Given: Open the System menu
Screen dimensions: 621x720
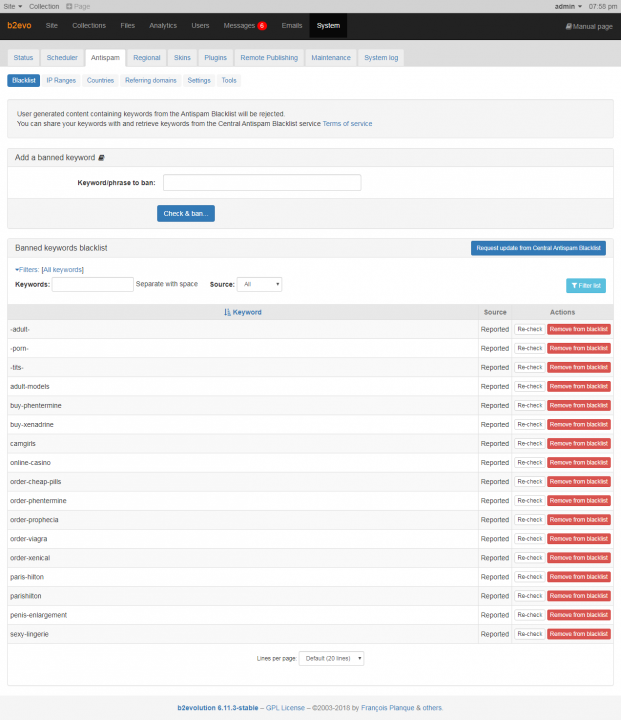Looking at the screenshot, I should [x=328, y=26].
